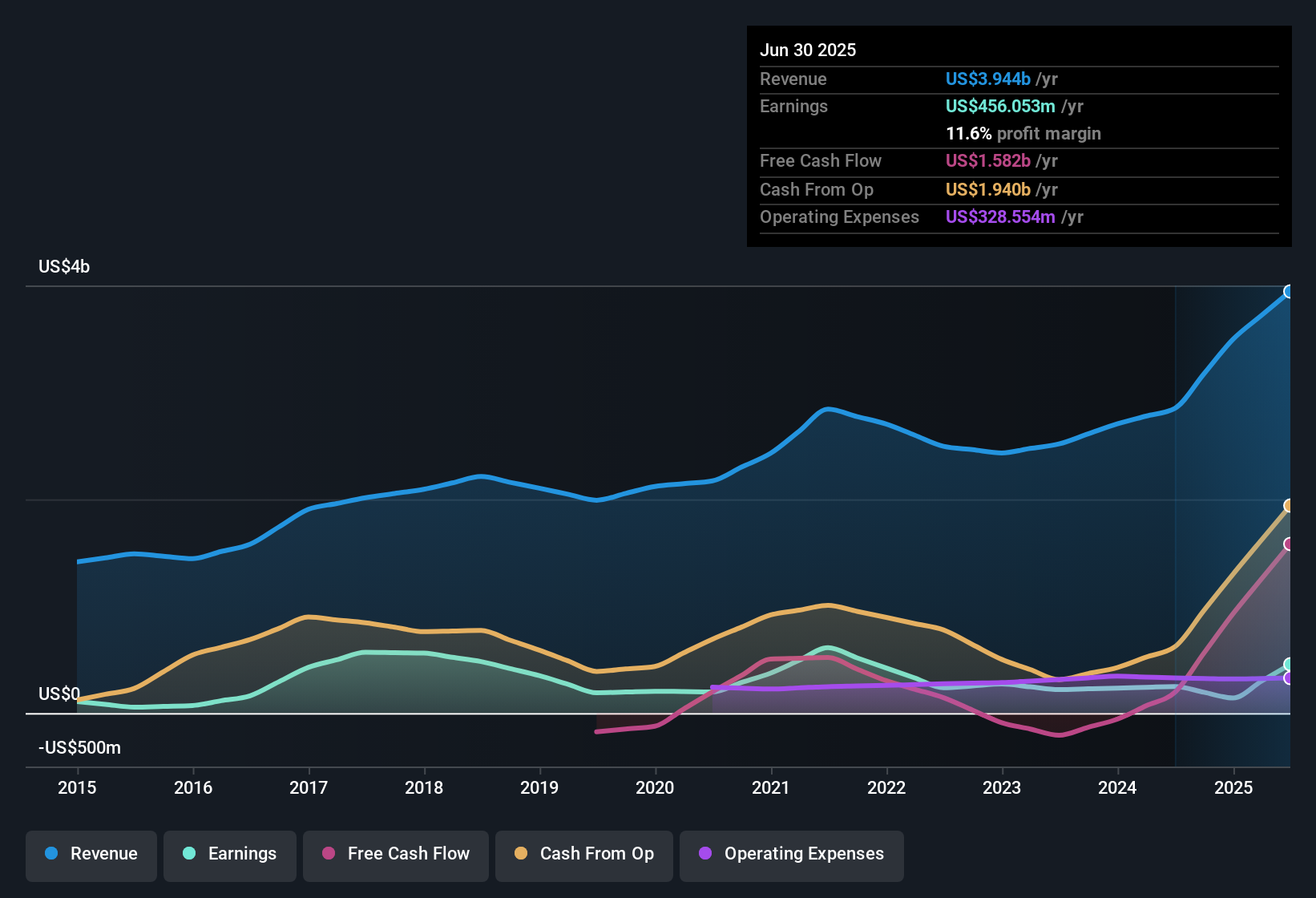
Task: Click the US$3.944b revenue value
Action: tap(987, 79)
